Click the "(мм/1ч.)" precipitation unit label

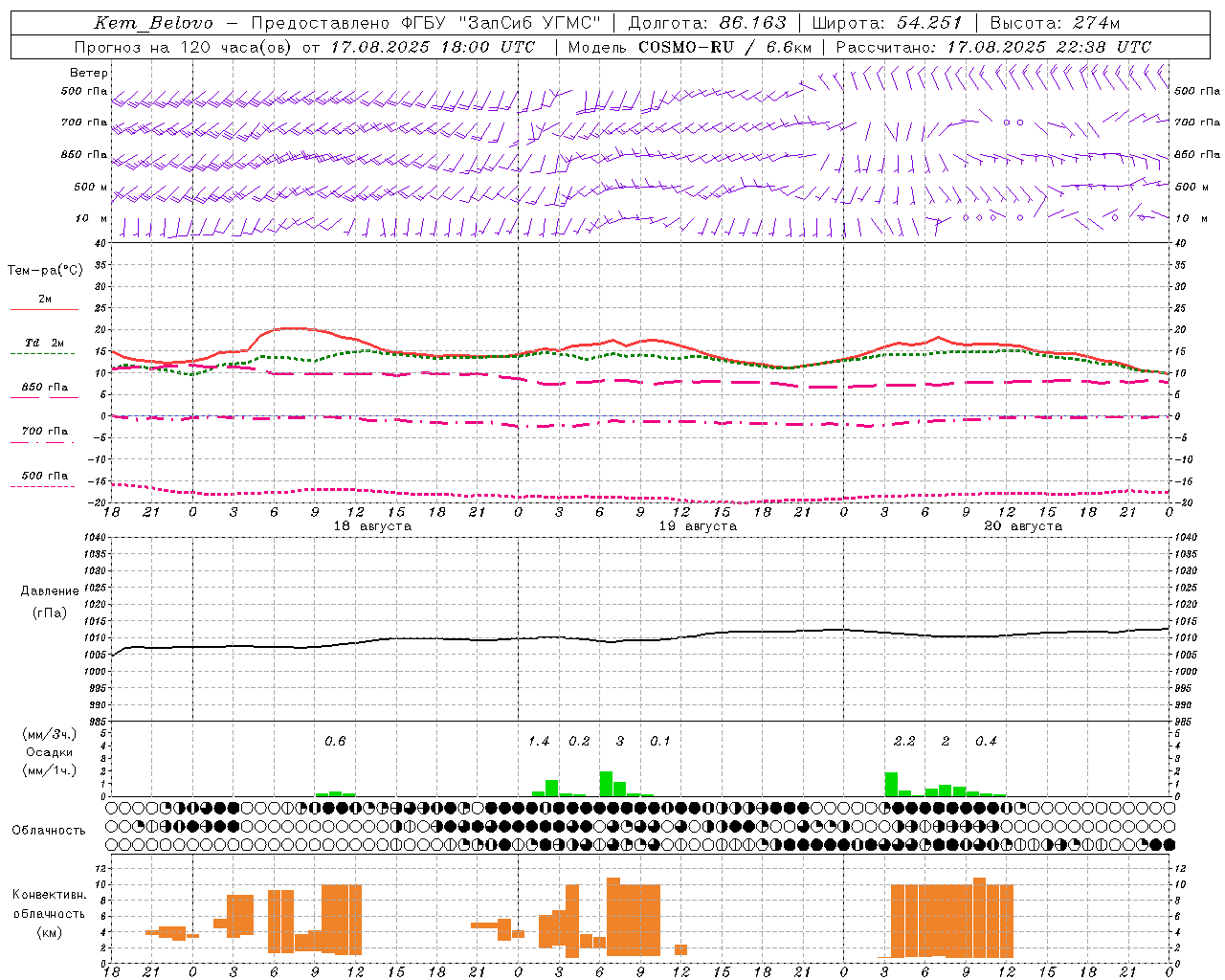(49, 770)
